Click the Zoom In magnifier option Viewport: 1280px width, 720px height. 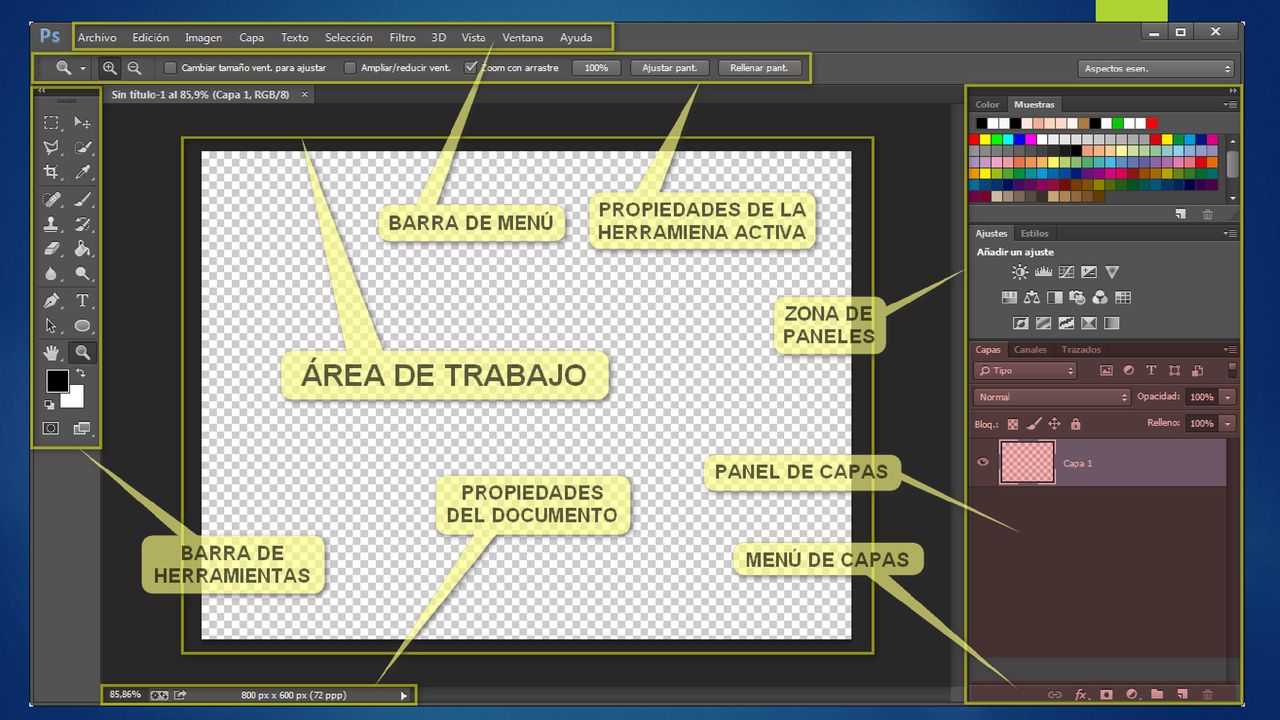click(109, 68)
